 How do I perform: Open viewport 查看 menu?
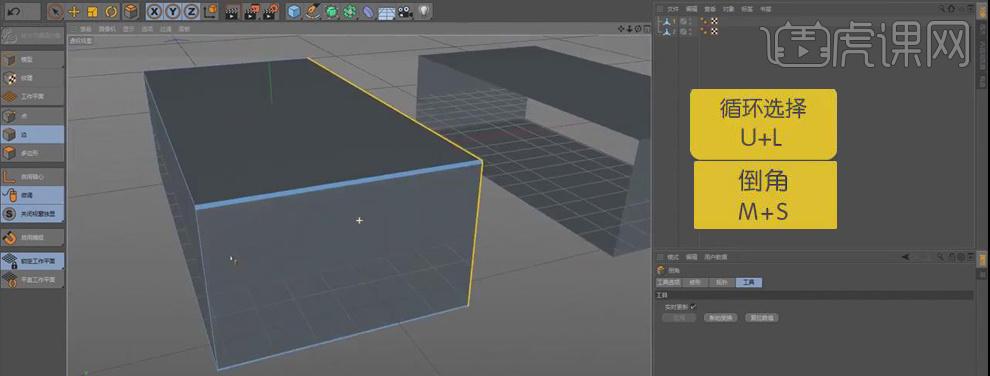click(x=85, y=29)
